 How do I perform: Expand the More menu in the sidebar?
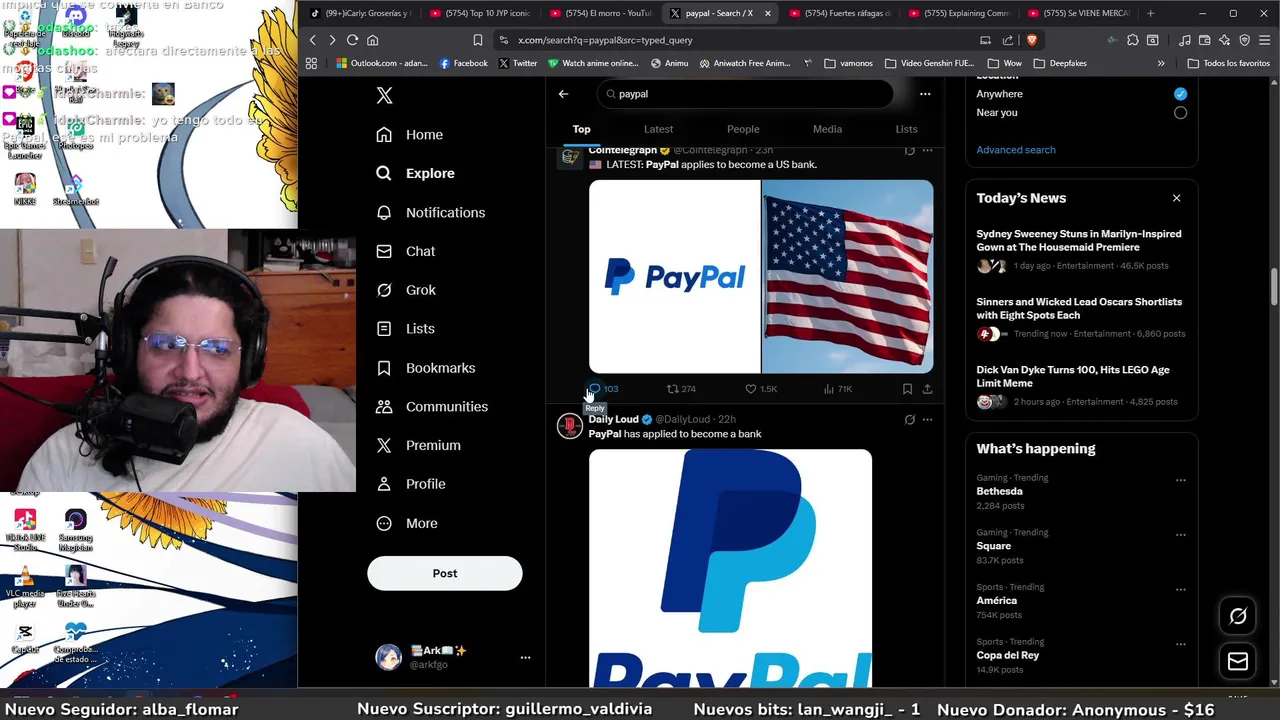pyautogui.click(x=406, y=523)
